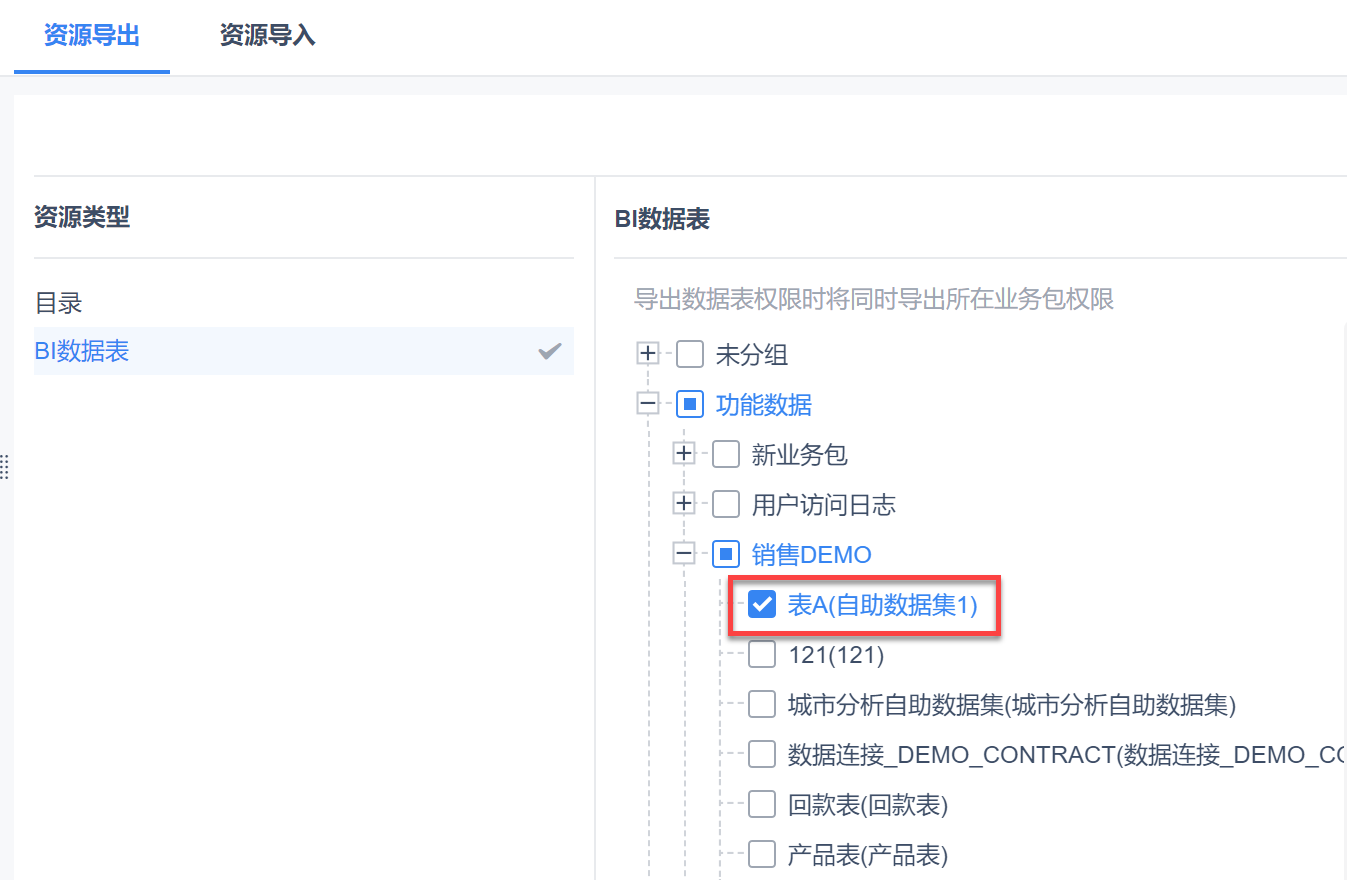The image size is (1347, 880).
Task: Click the checkmark icon beside BI数据表
Action: 550,351
